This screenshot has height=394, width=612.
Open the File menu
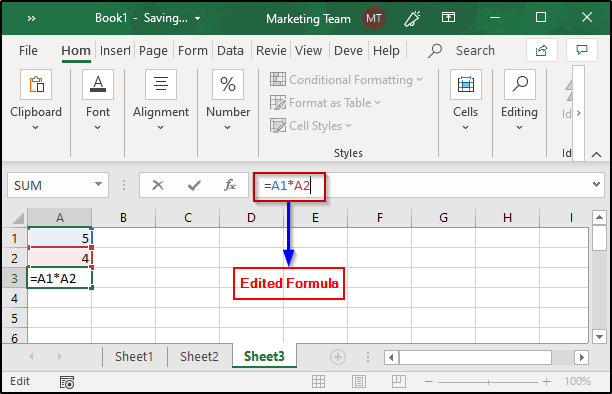(28, 50)
